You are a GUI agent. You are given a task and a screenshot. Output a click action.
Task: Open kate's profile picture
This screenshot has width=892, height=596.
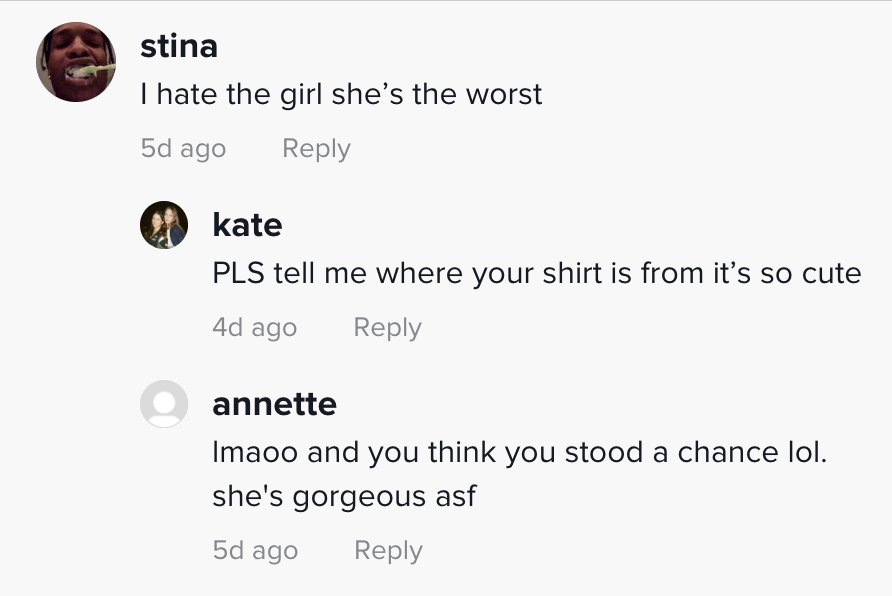tap(164, 225)
